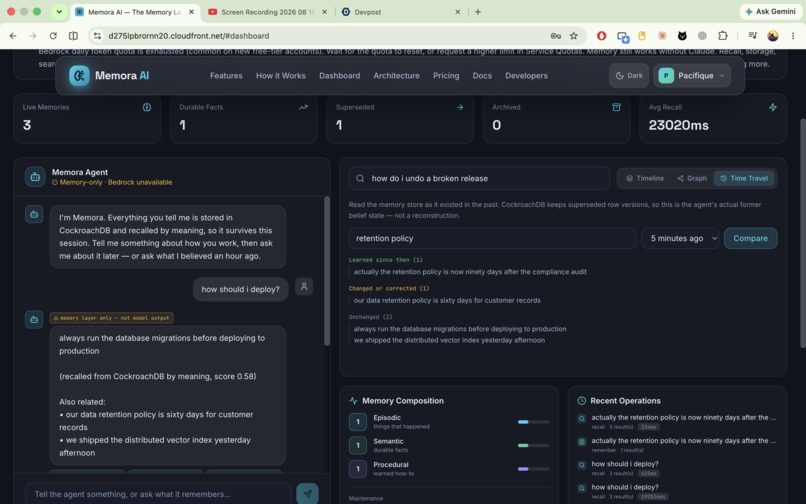Click the Memora Agent robot avatar

[35, 177]
